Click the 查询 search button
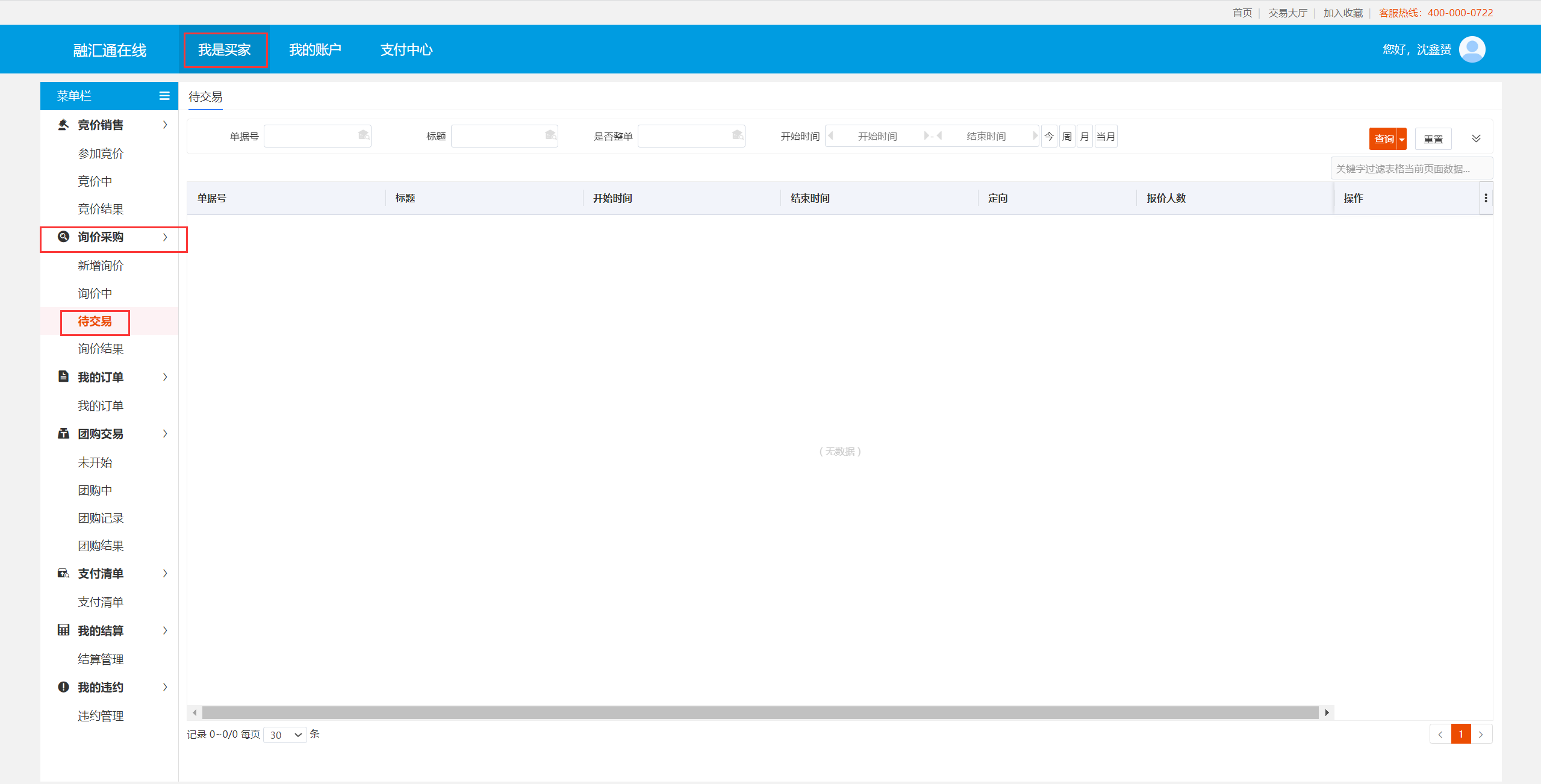1541x784 pixels. (1384, 139)
